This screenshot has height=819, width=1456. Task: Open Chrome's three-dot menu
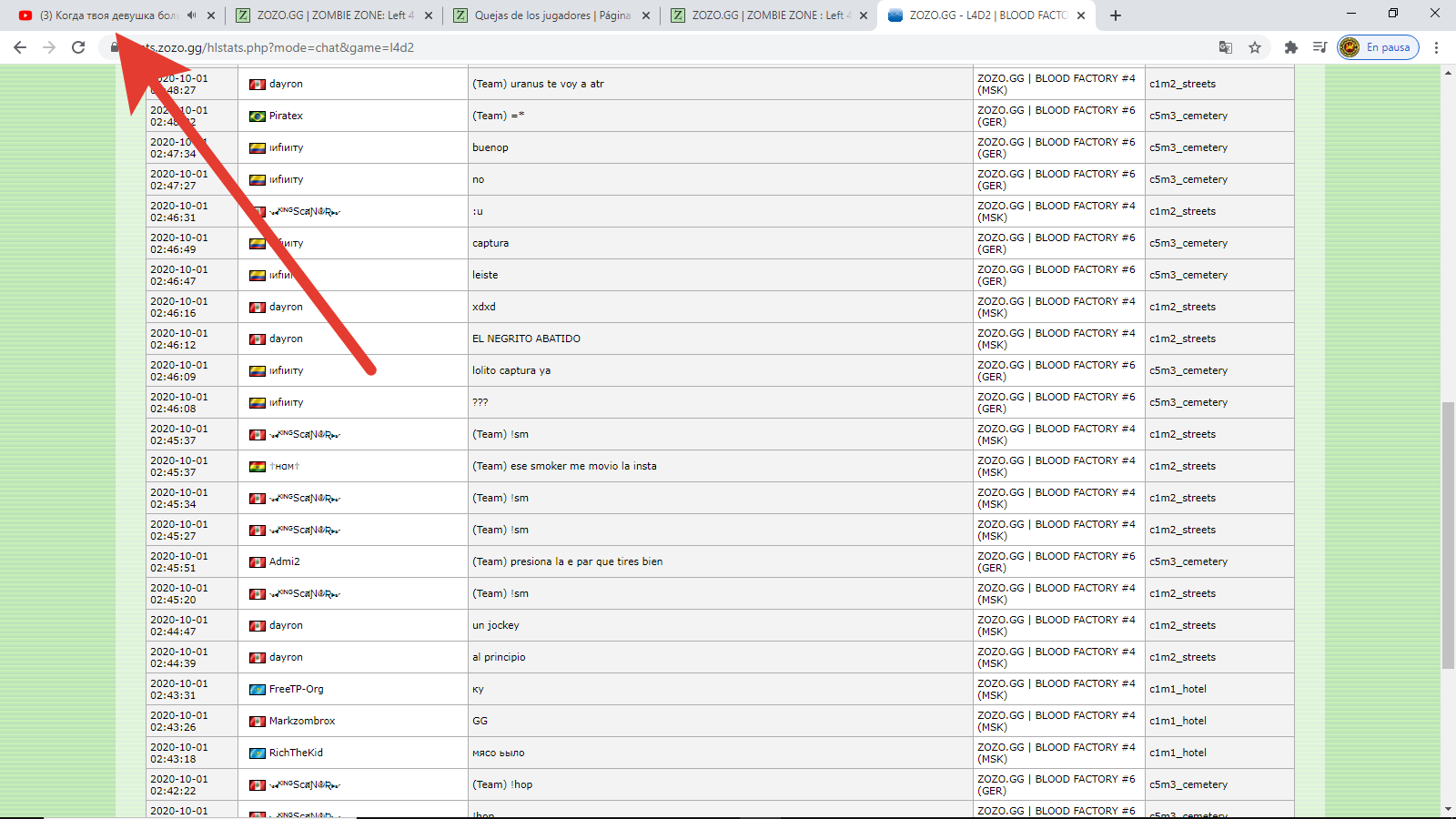(1436, 47)
